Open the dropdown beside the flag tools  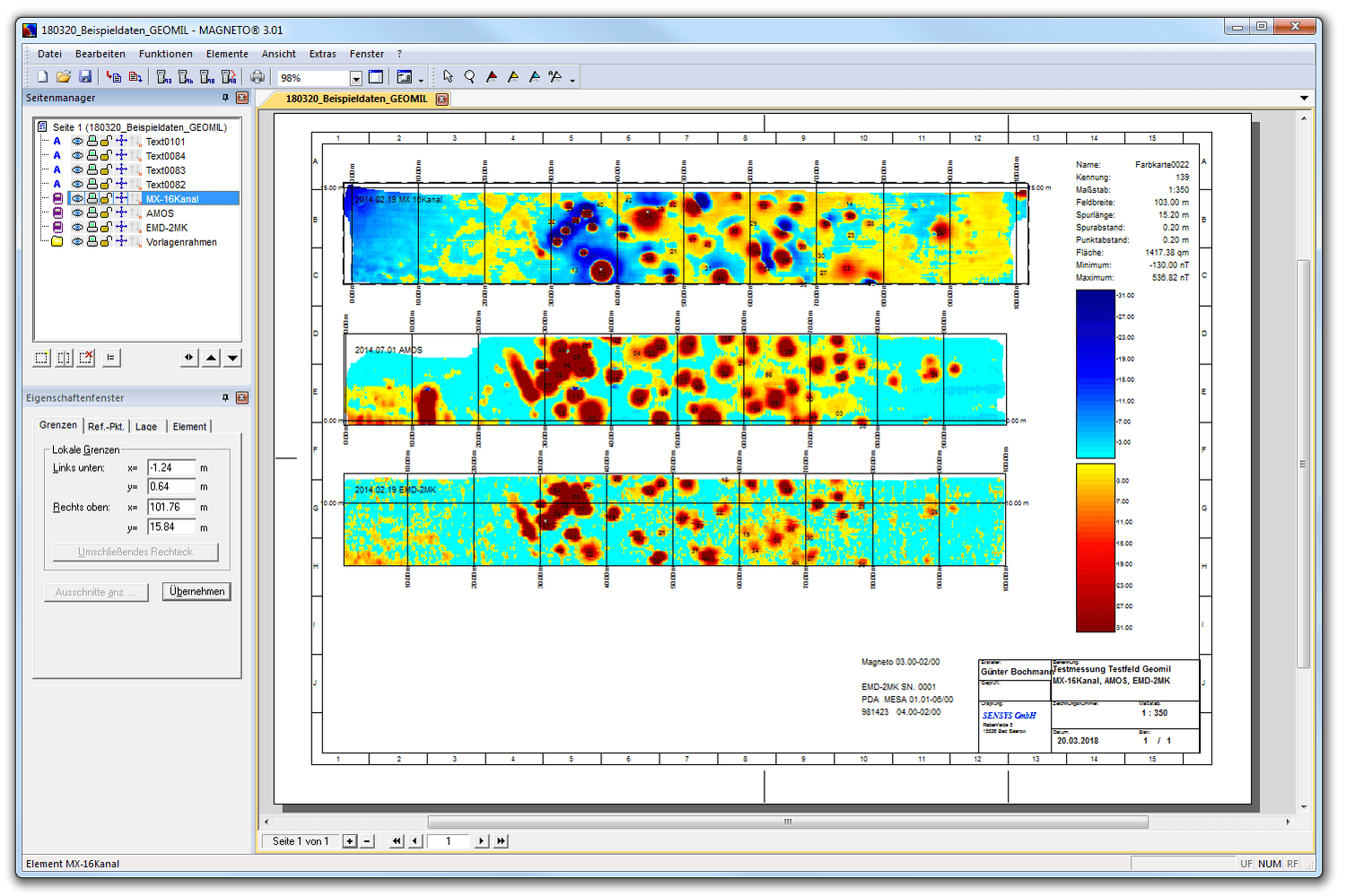[x=572, y=81]
